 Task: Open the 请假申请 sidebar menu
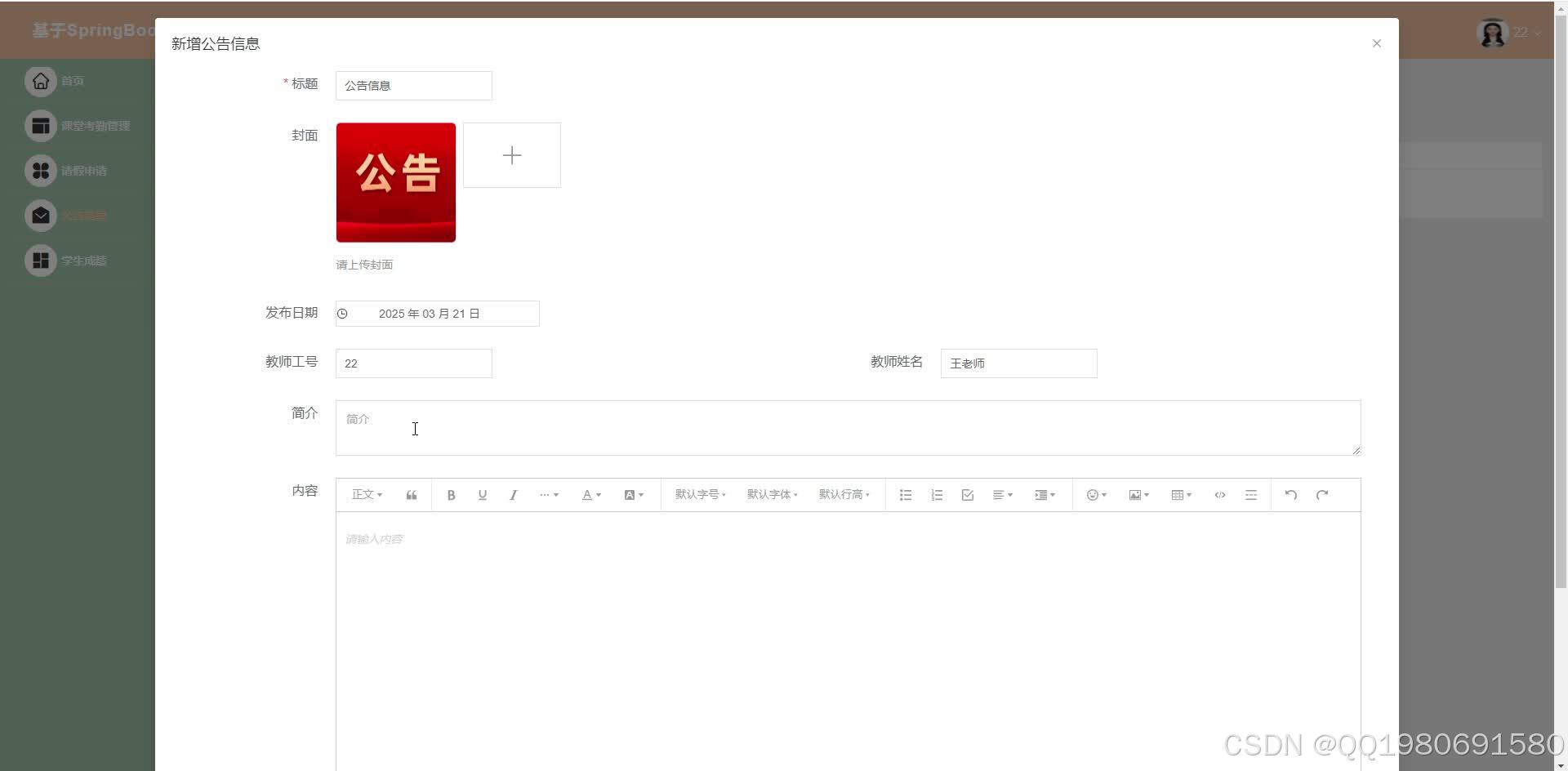click(82, 171)
